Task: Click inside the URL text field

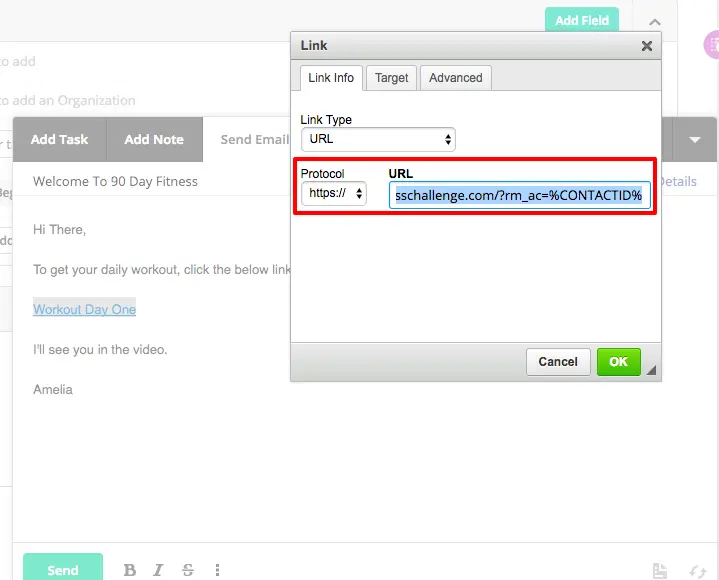Action: [519, 195]
